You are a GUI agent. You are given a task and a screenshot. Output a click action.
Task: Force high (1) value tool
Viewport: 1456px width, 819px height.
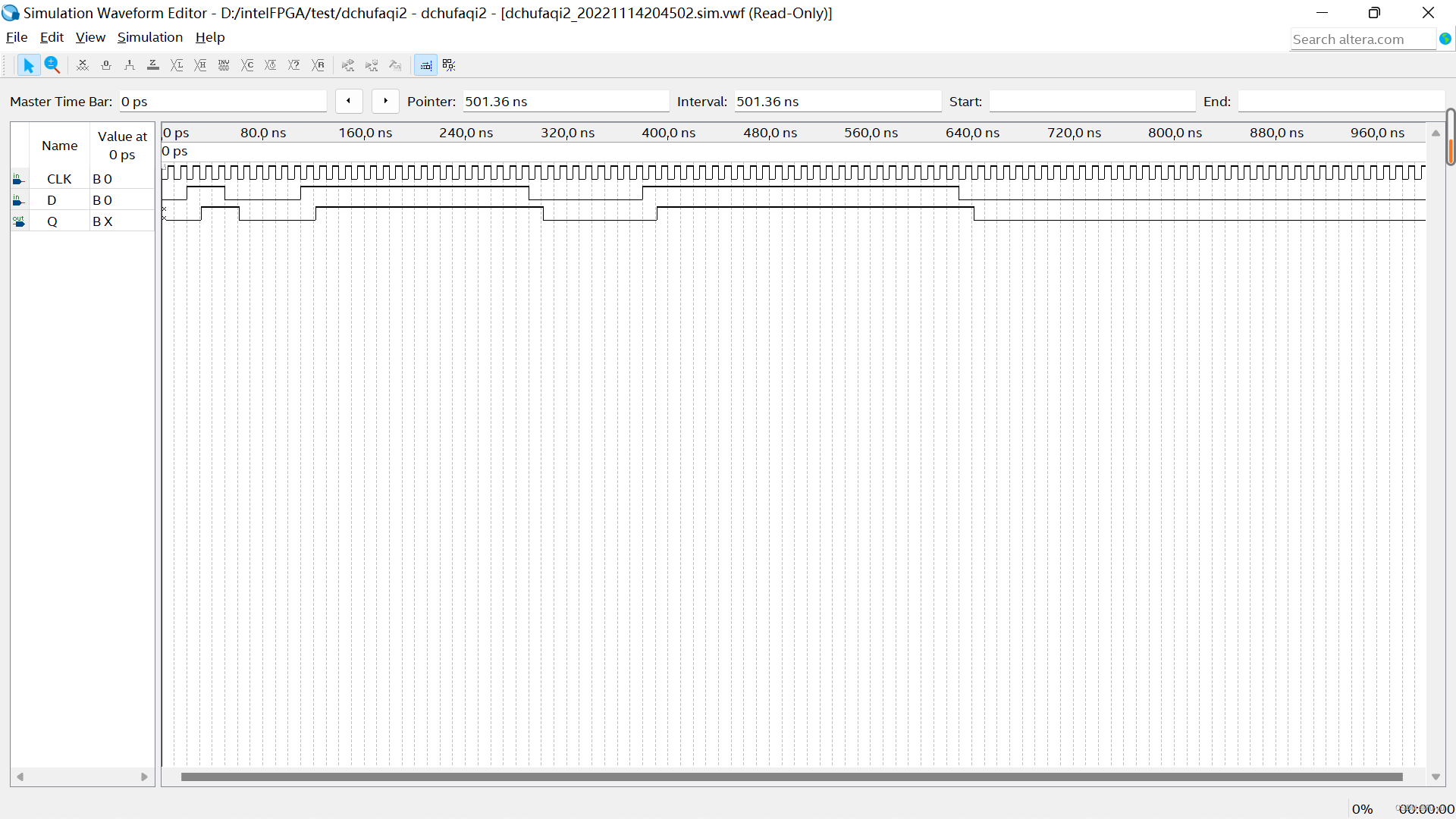click(130, 65)
